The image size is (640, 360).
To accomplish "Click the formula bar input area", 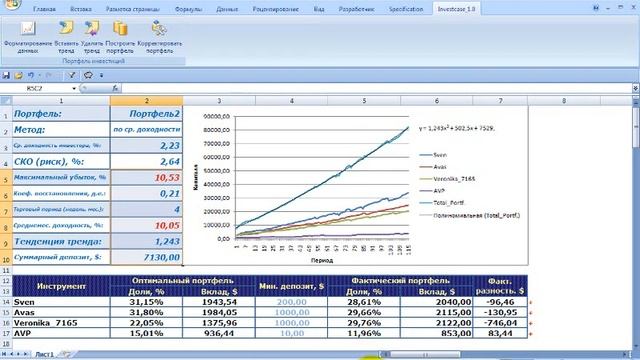I will pos(376,88).
